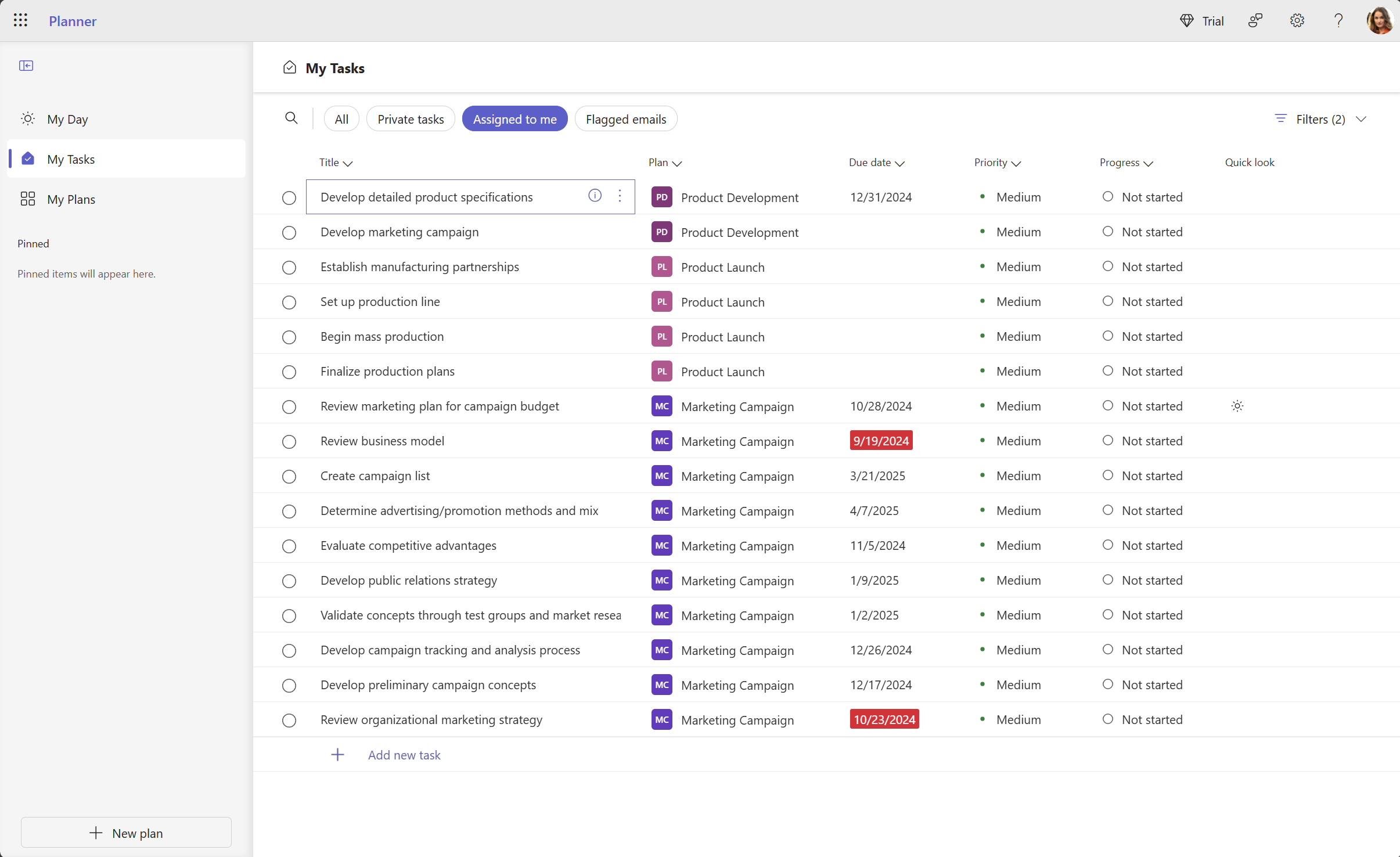Screen dimensions: 1400x857
Task: Open the sidebar collapse icon
Action: [26, 65]
